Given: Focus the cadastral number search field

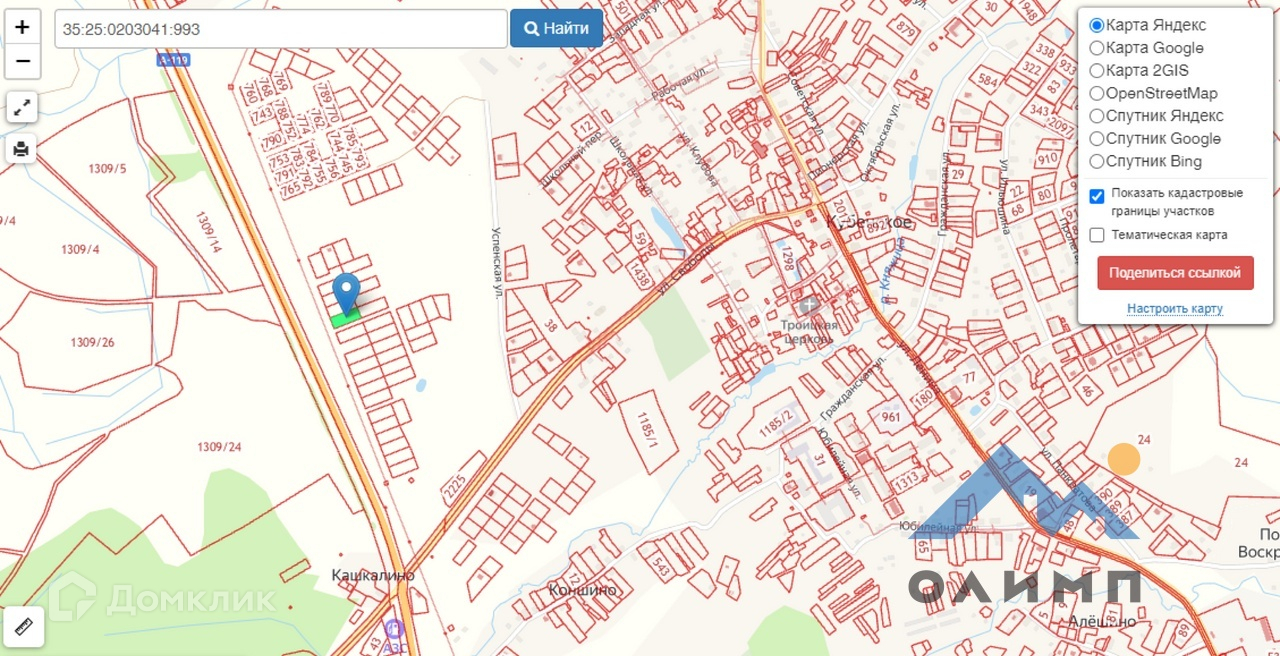Looking at the screenshot, I should click(280, 29).
